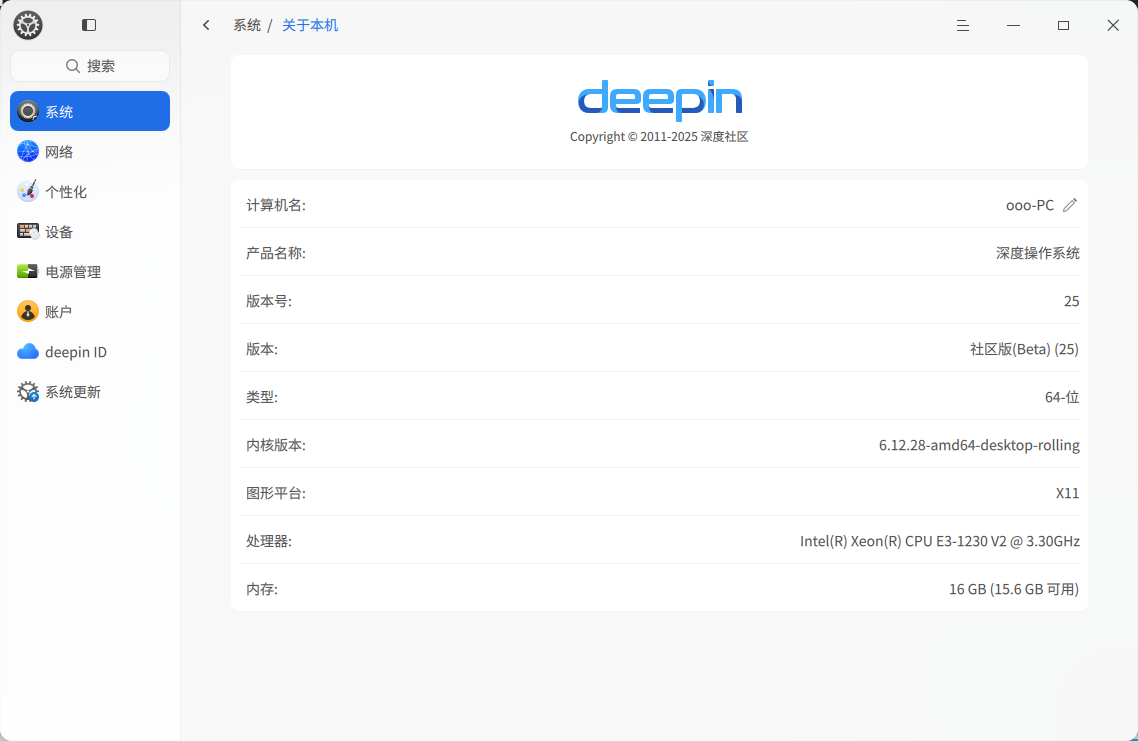
Task: Click the 类型 label
Action: [262, 397]
